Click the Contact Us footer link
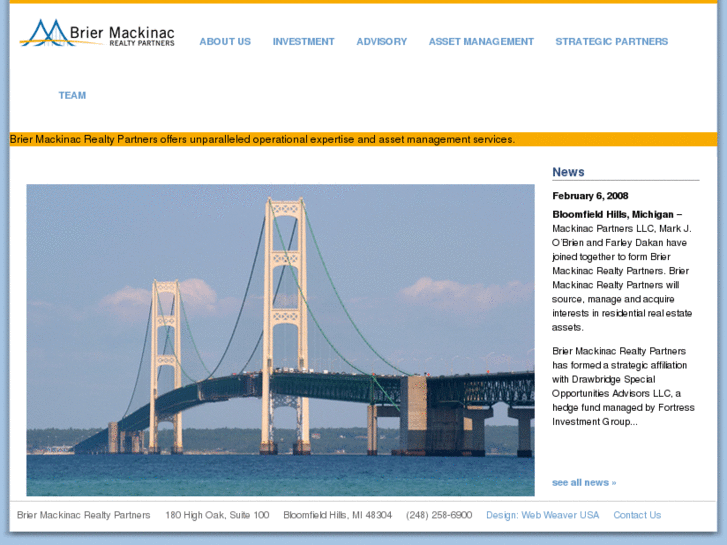This screenshot has width=727, height=545. (x=637, y=515)
